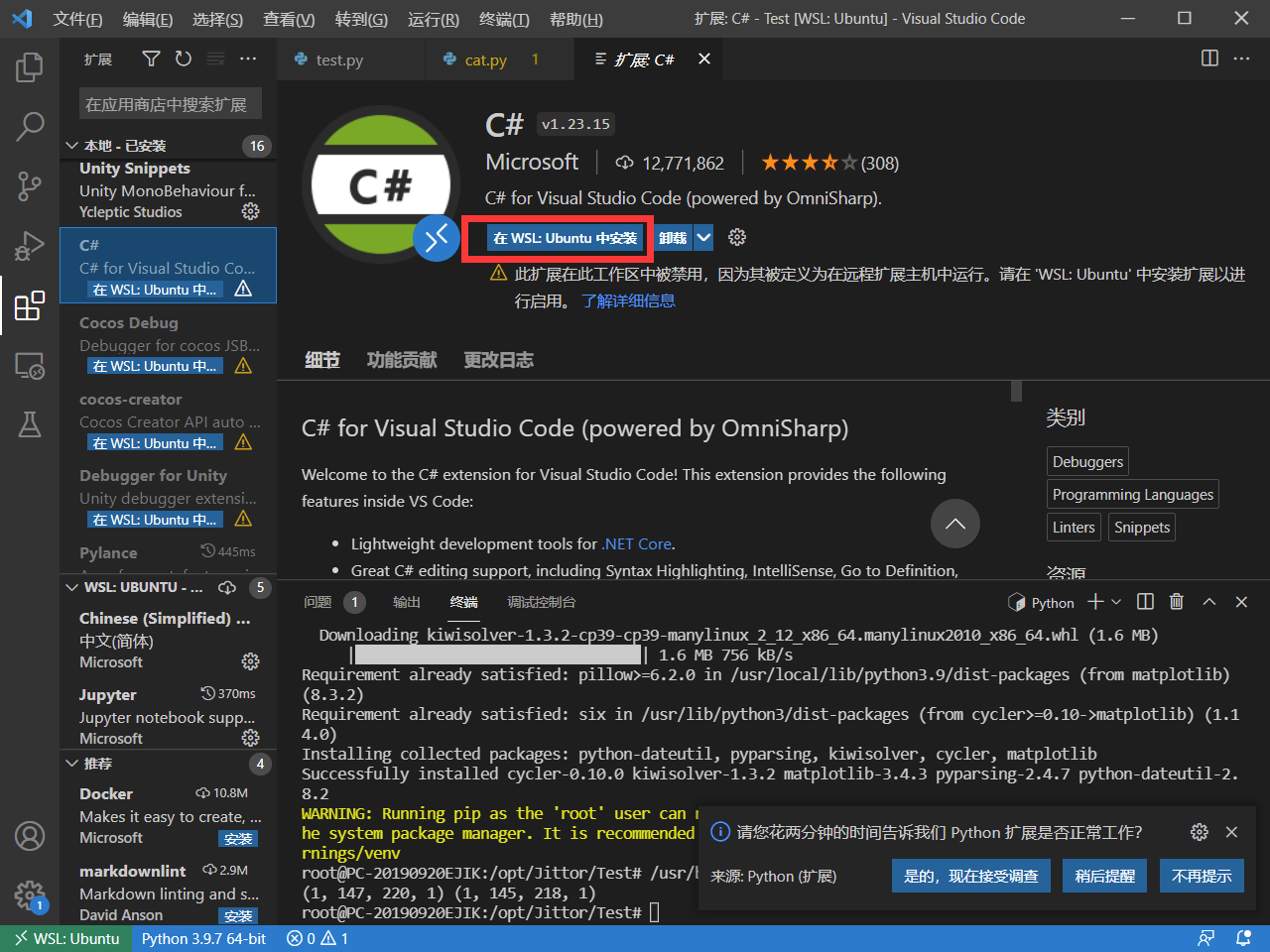Open the Run and Debug view
This screenshot has height=952, width=1270.
[30, 245]
